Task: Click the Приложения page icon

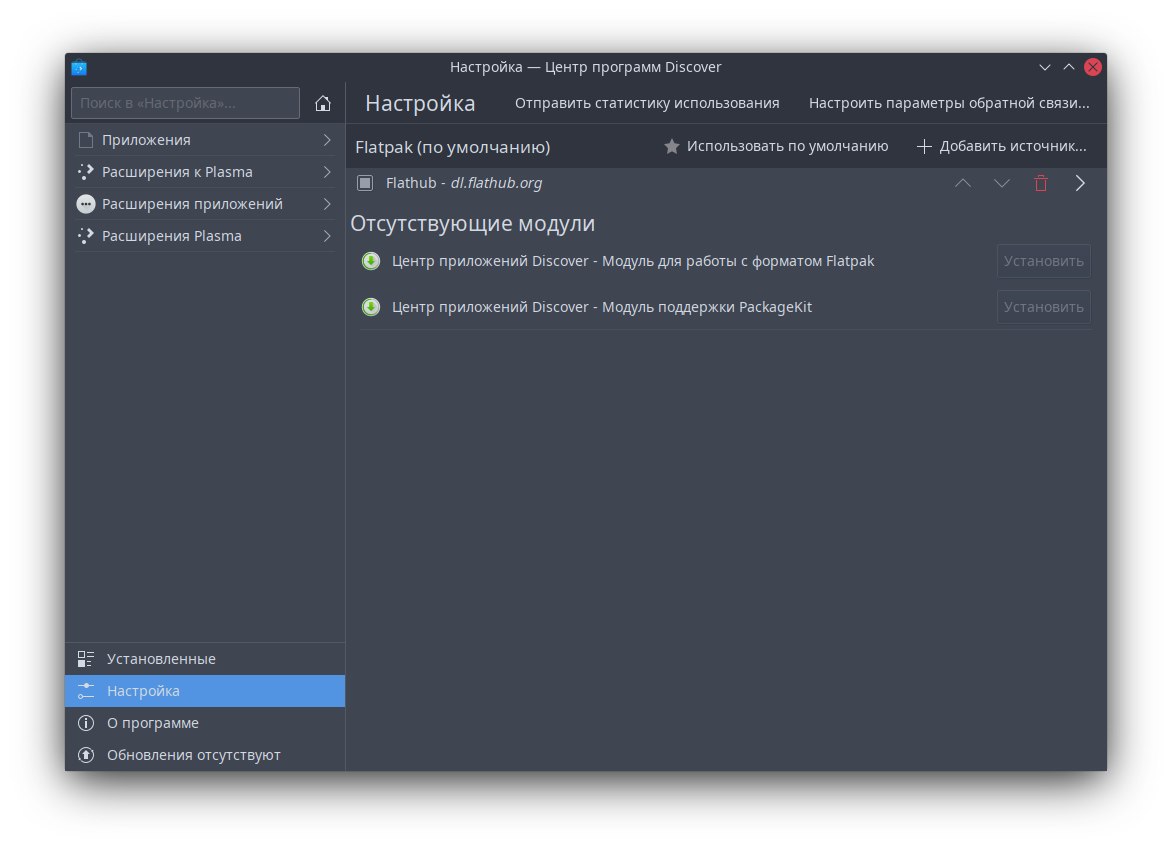Action: (x=86, y=140)
